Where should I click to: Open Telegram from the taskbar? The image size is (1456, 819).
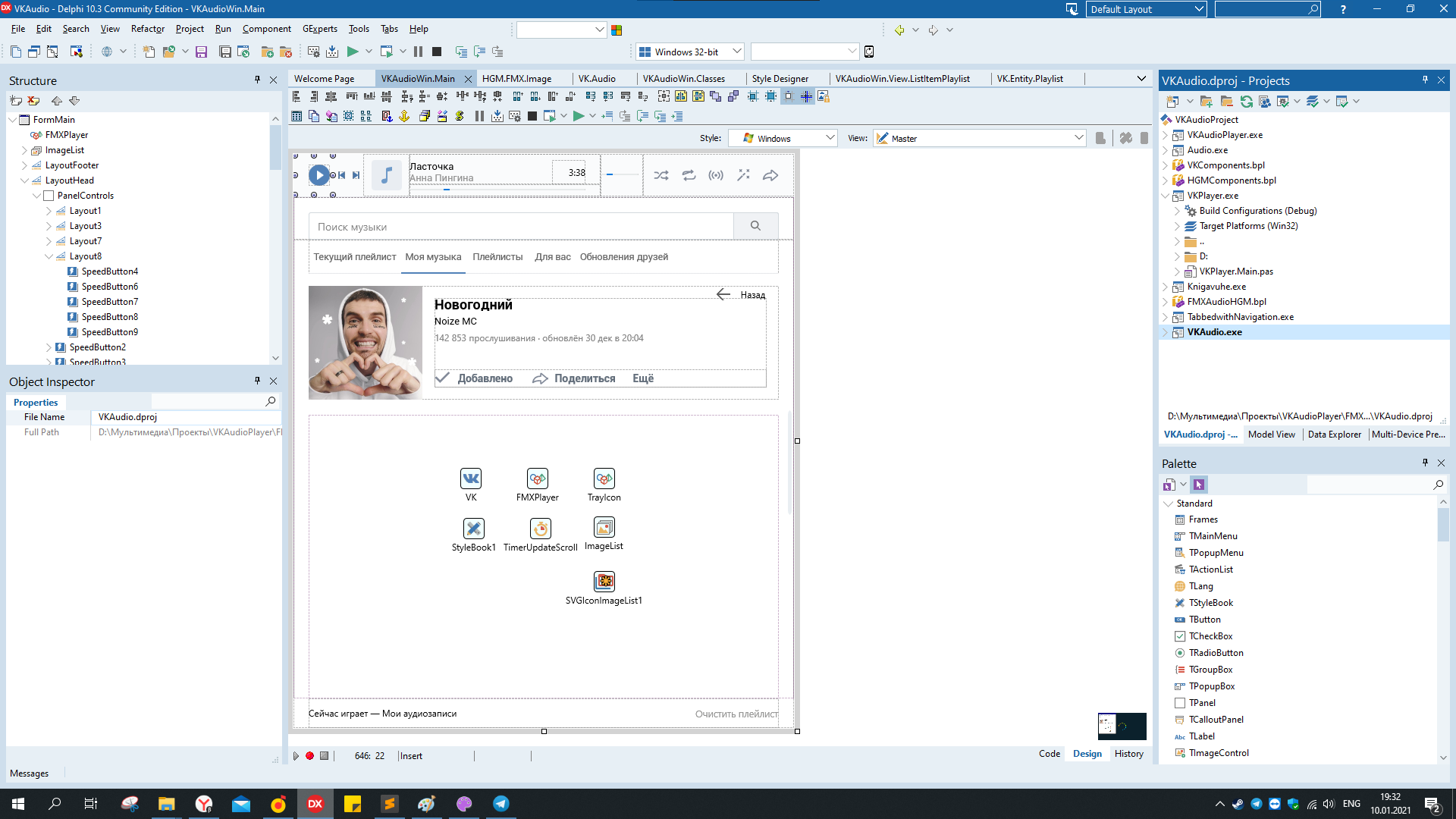click(501, 804)
